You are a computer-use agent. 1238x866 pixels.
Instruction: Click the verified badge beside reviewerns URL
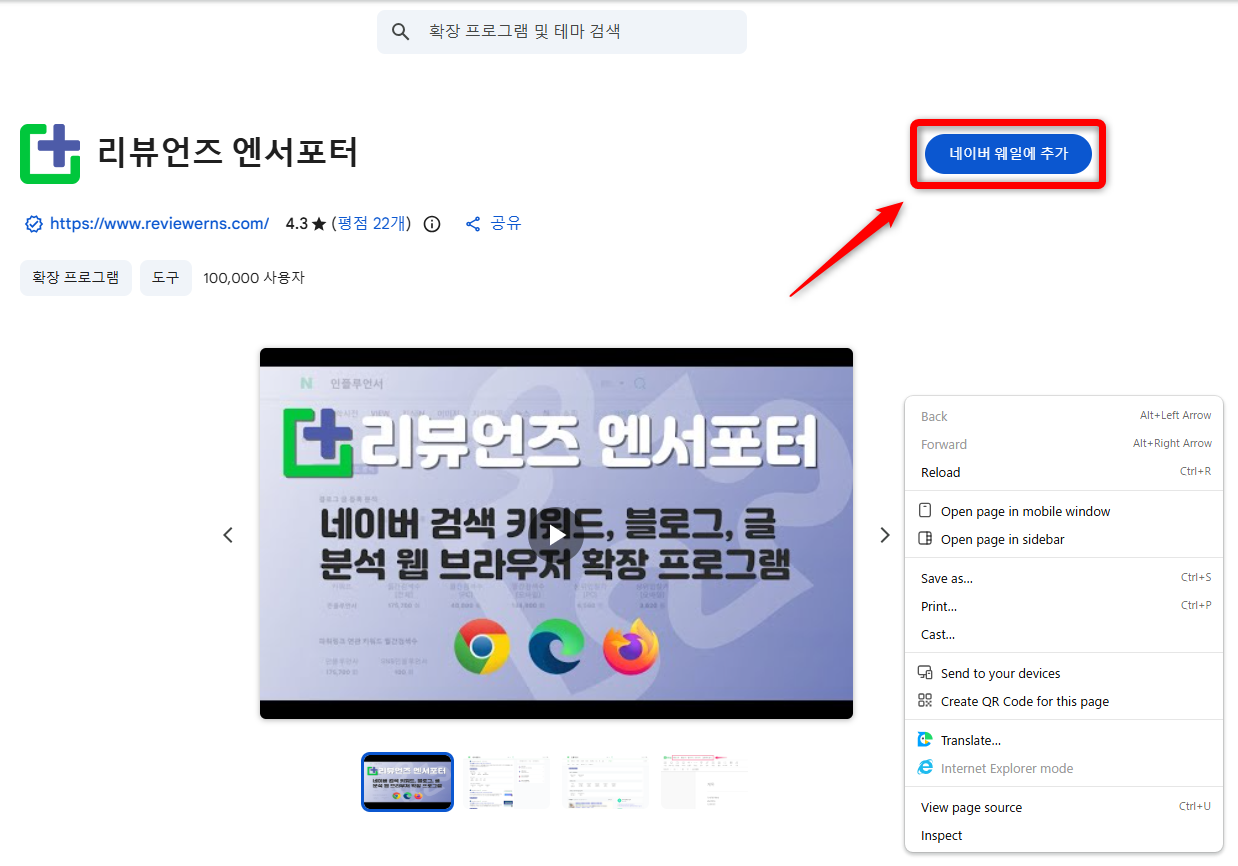point(33,224)
